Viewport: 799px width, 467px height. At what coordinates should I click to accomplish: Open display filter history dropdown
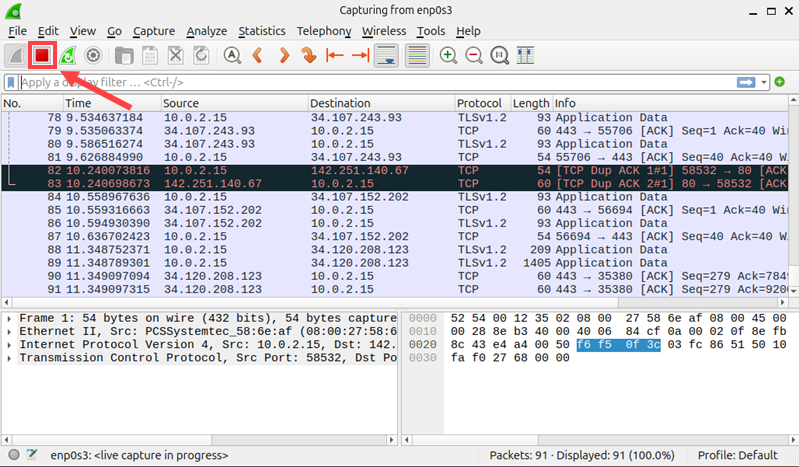[763, 82]
